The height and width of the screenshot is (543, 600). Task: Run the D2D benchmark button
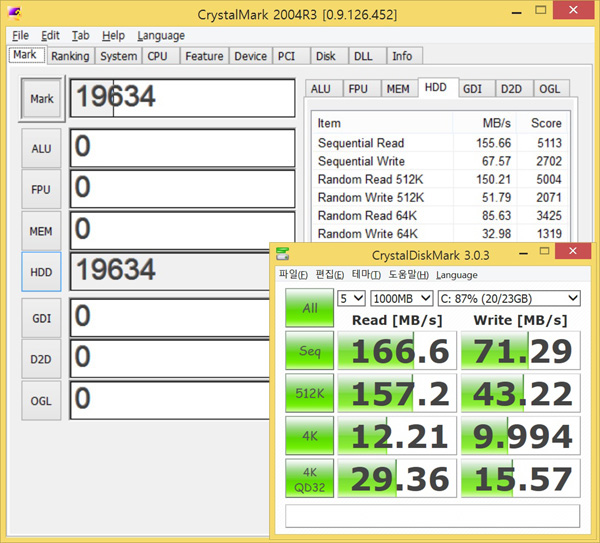[41, 359]
